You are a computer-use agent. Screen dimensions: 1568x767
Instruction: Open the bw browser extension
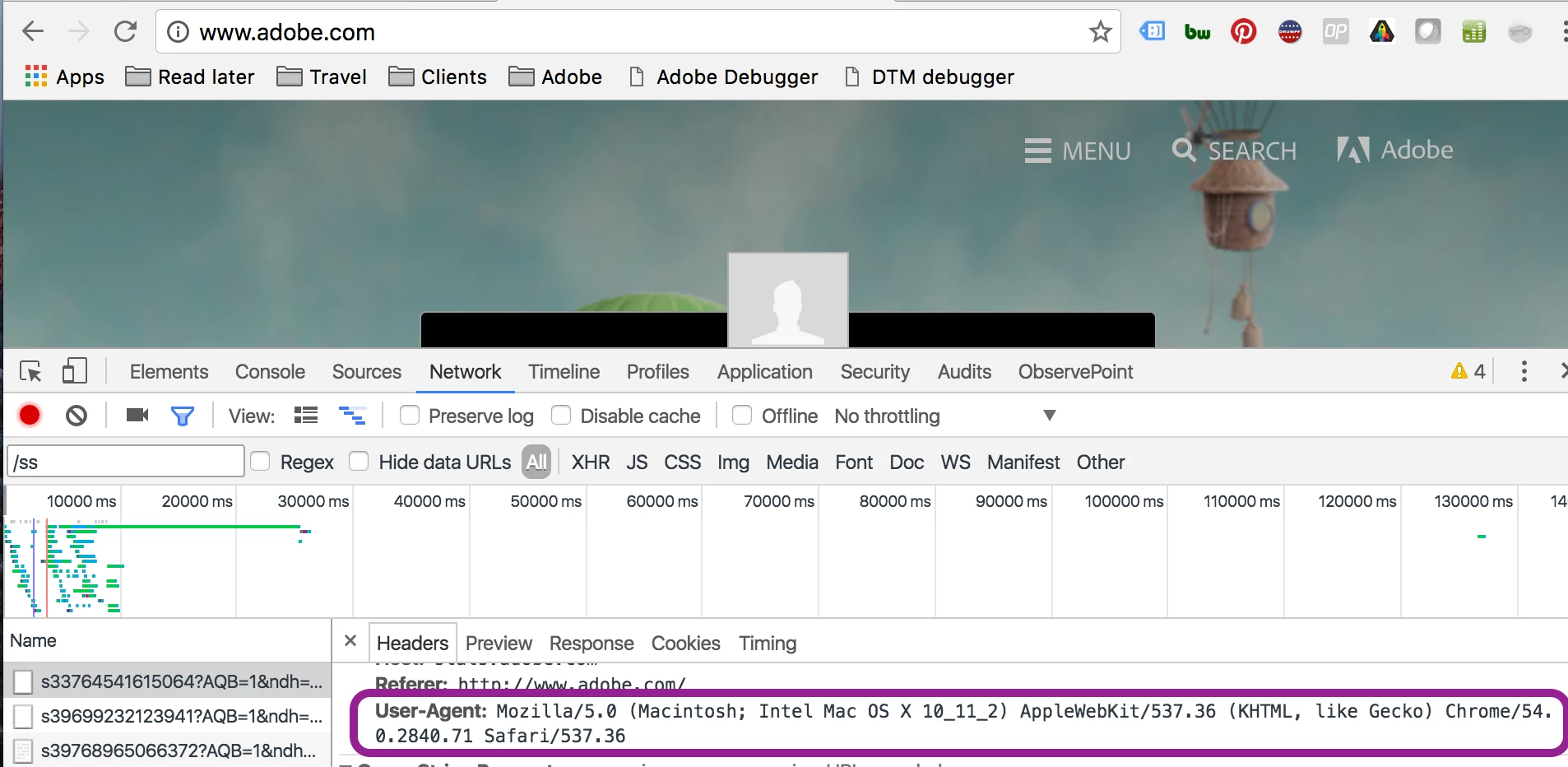[x=1197, y=32]
